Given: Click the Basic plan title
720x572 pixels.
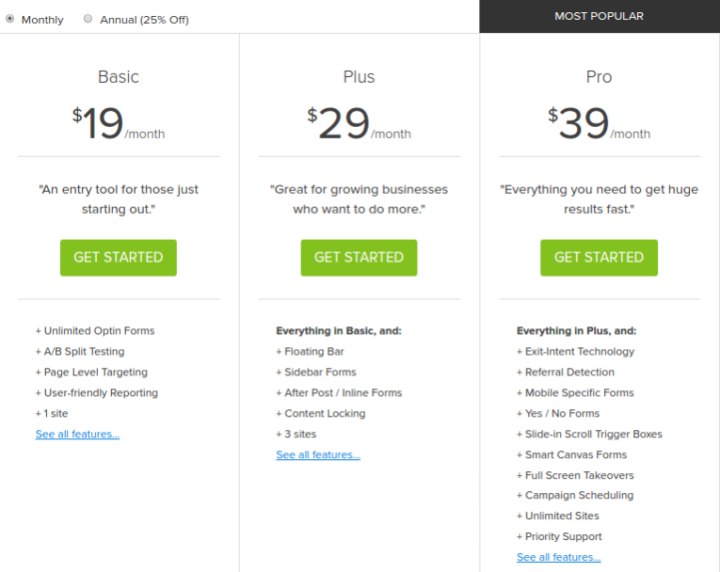Looking at the screenshot, I should tap(118, 77).
